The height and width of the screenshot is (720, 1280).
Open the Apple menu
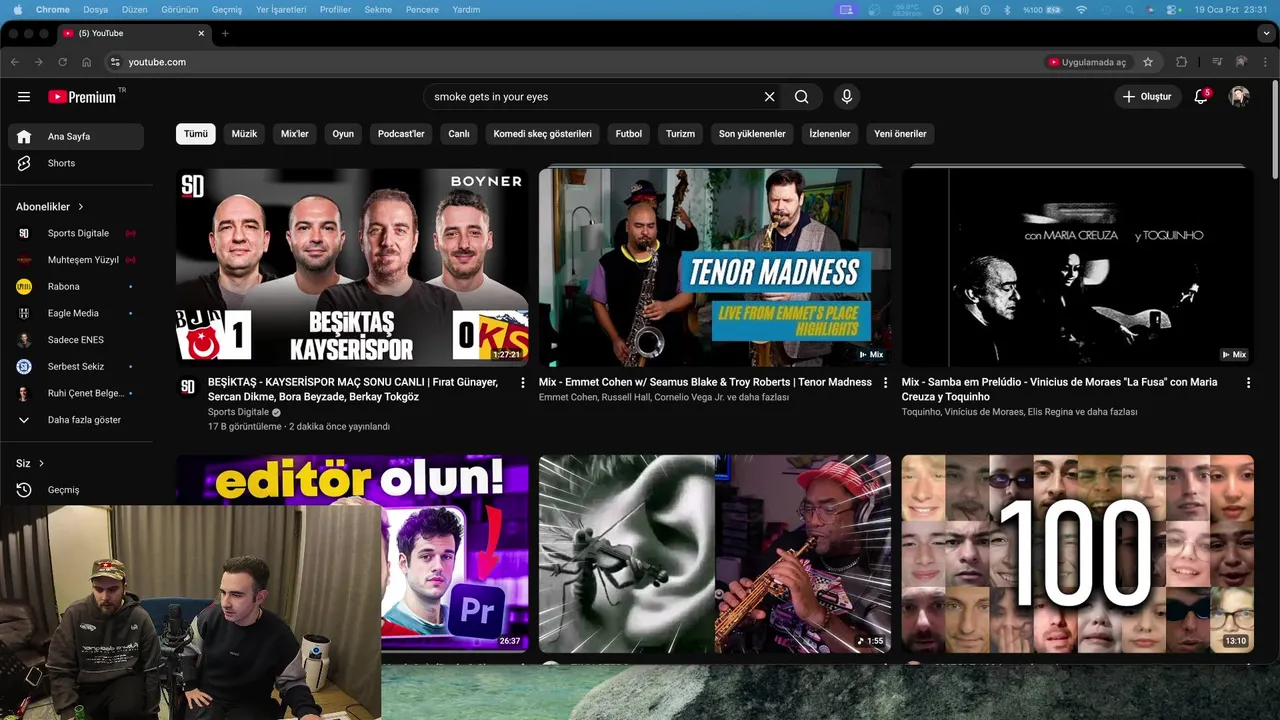tap(17, 9)
